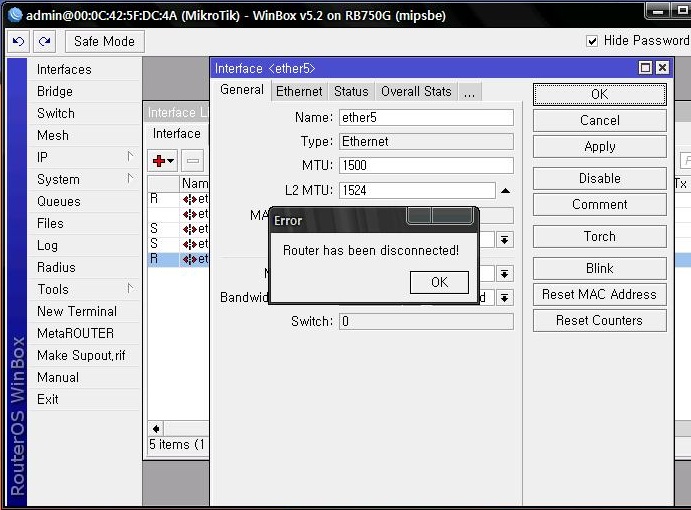
Task: Click the Disable button
Action: point(599,178)
